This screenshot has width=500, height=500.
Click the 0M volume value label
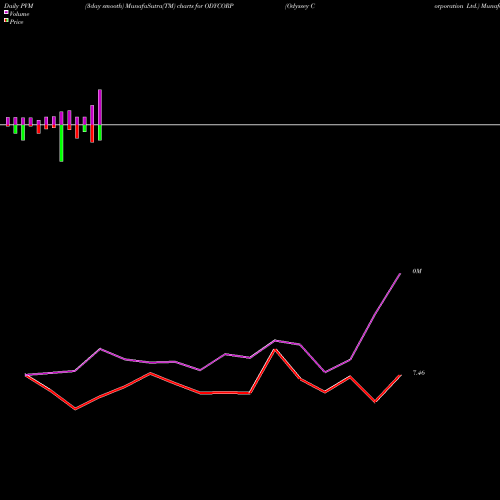pos(417,271)
